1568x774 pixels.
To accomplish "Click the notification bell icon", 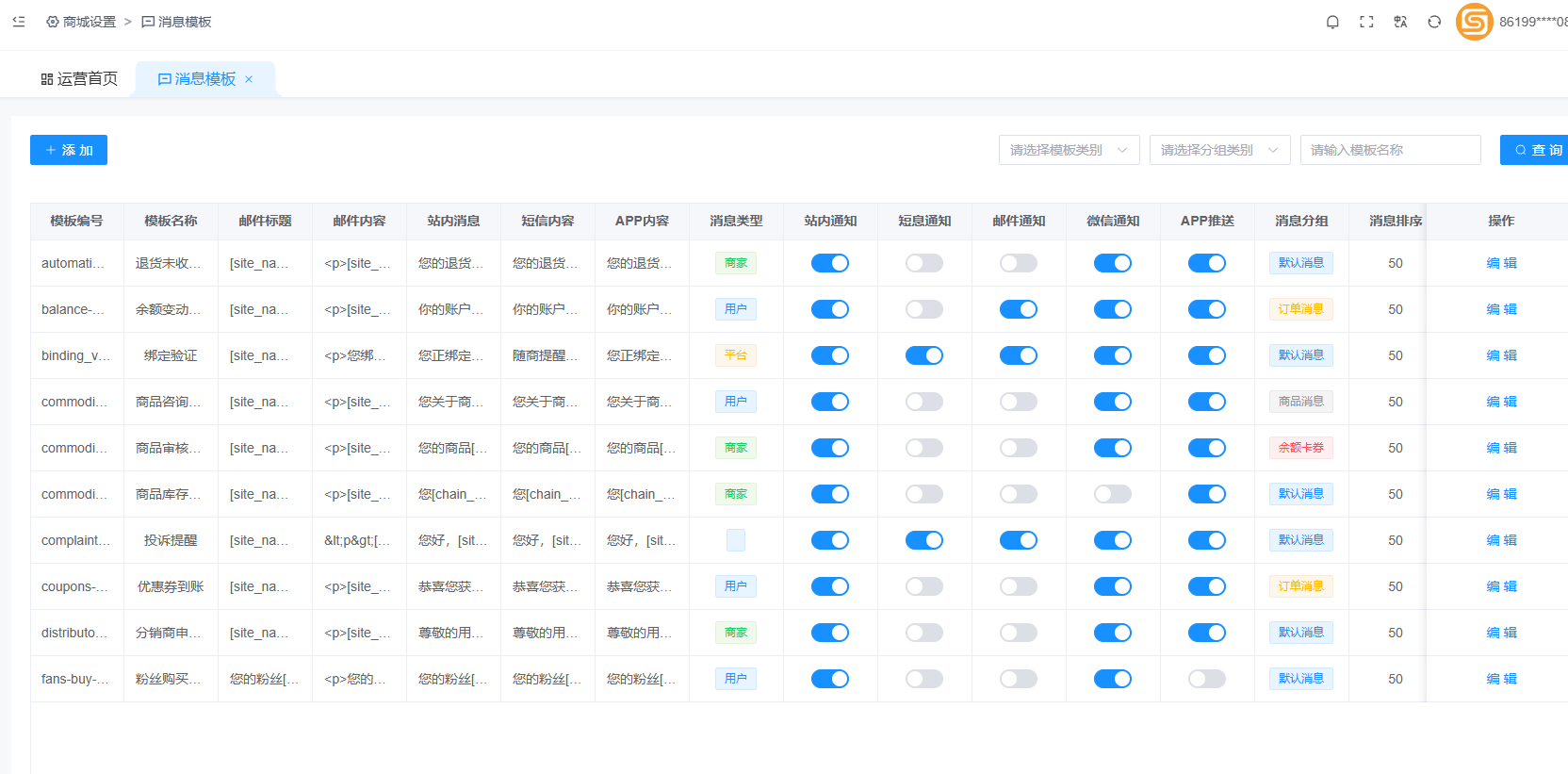I will [1332, 22].
